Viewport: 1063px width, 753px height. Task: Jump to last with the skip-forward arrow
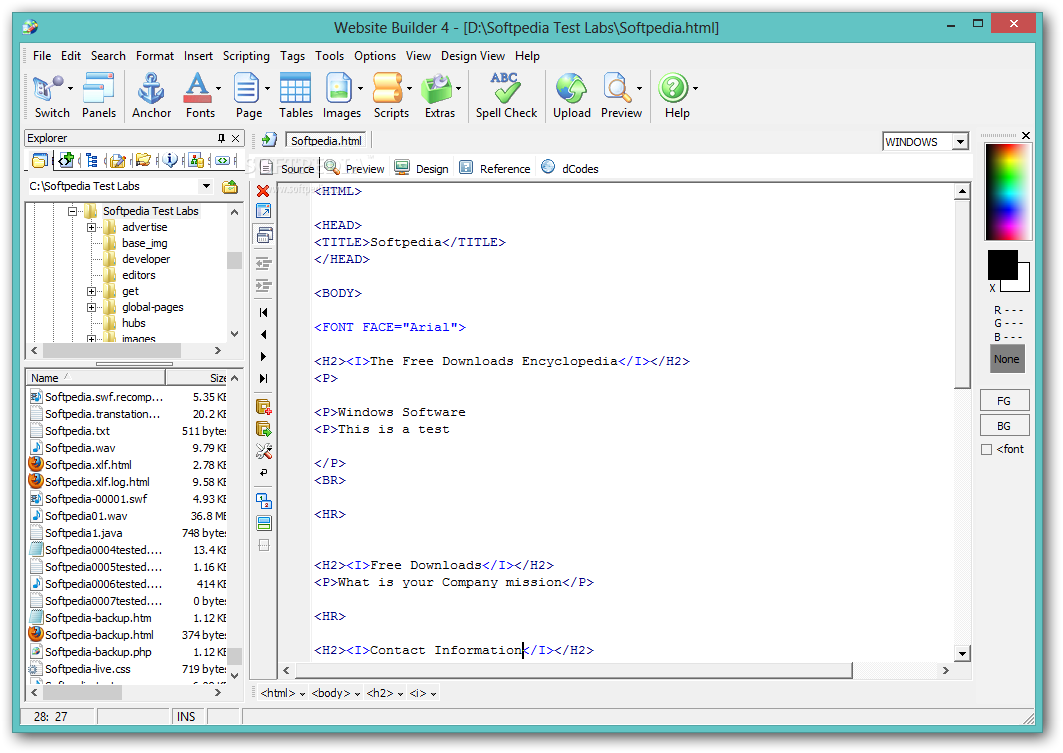(x=263, y=378)
